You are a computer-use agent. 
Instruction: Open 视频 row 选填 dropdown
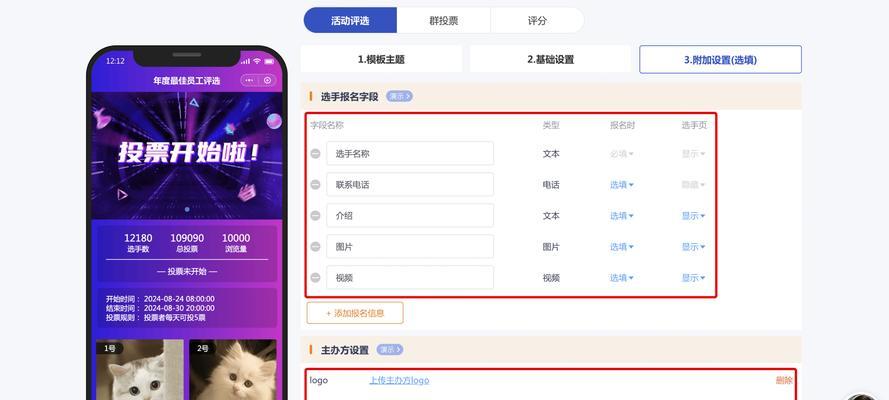pyautogui.click(x=621, y=278)
